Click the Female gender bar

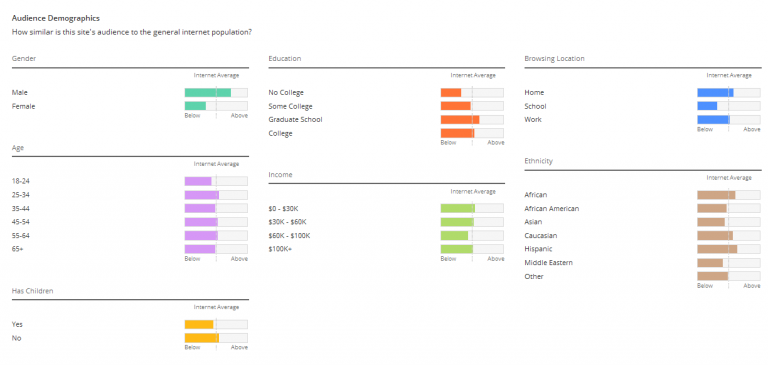(x=216, y=106)
